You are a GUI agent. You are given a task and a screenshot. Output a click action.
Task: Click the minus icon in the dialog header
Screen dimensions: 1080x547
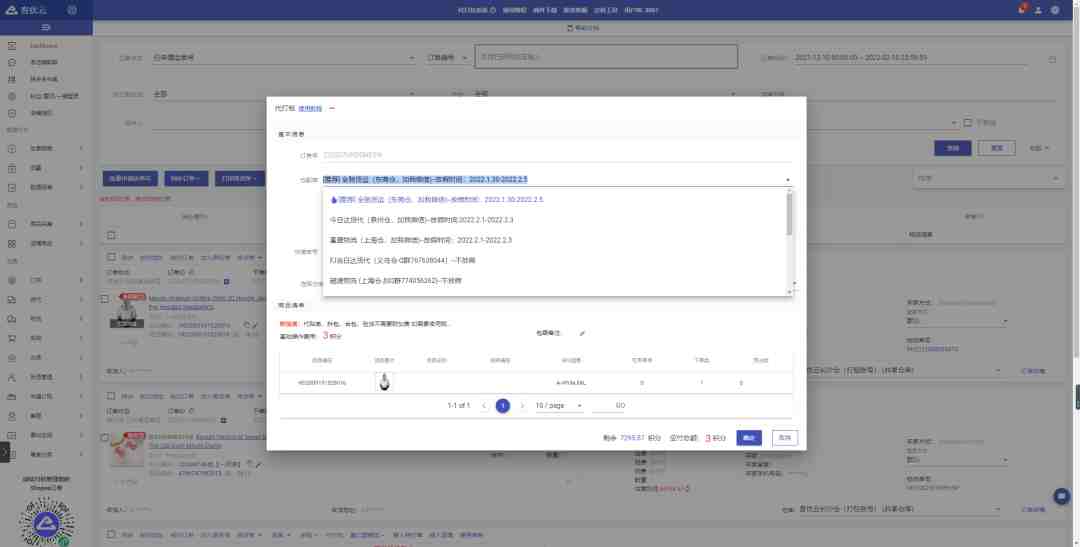tap(331, 109)
